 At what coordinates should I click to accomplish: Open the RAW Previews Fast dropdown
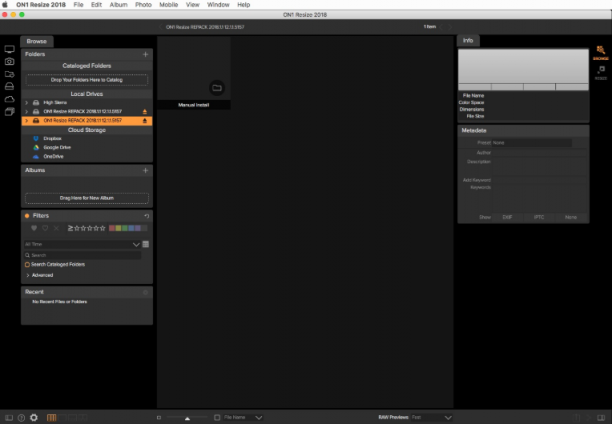coord(431,417)
